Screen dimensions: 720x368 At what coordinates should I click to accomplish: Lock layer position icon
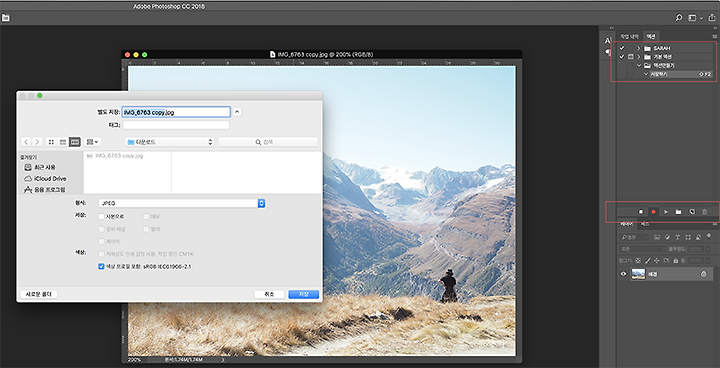[x=657, y=260]
